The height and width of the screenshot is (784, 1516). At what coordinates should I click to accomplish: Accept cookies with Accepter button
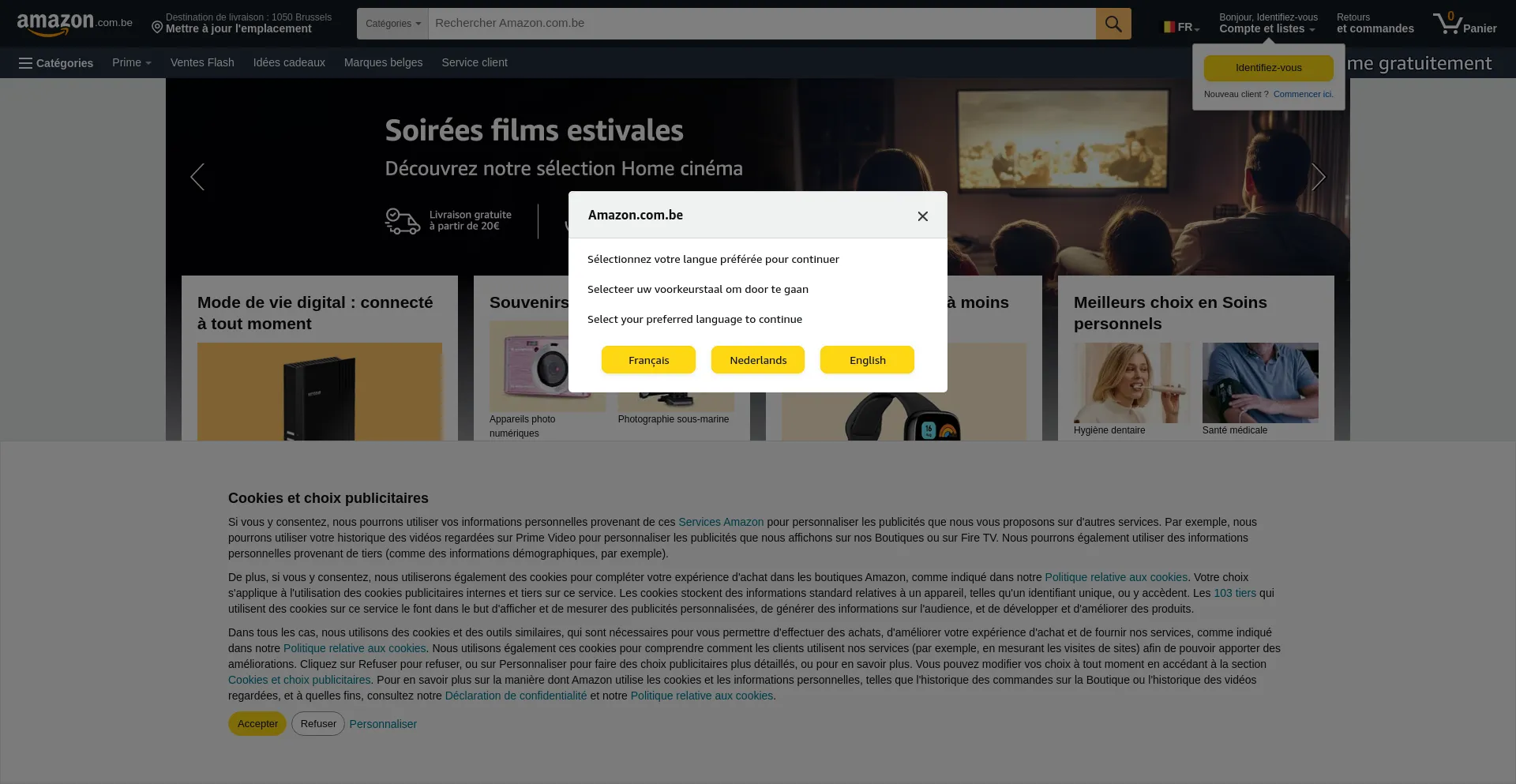(x=257, y=724)
